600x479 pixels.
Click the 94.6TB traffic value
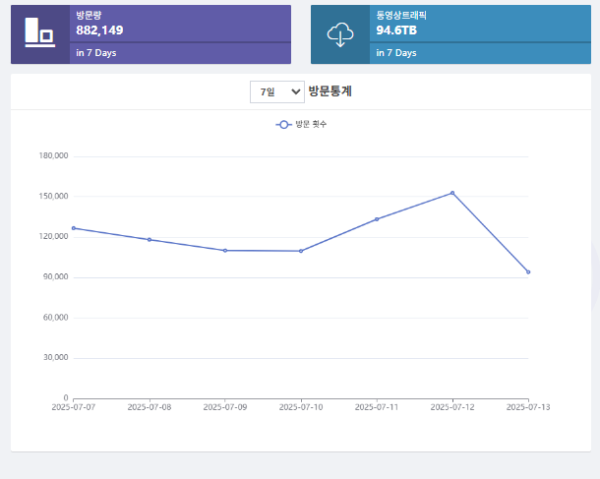coord(397,31)
